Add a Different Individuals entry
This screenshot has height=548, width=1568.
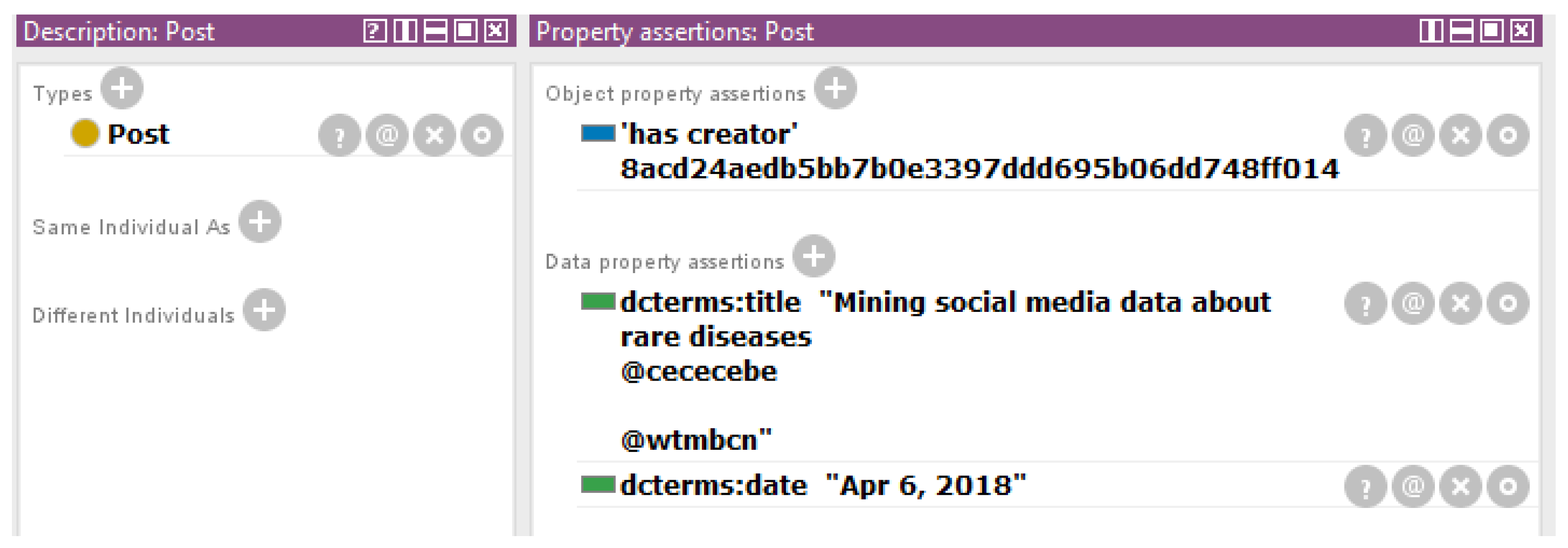click(264, 310)
